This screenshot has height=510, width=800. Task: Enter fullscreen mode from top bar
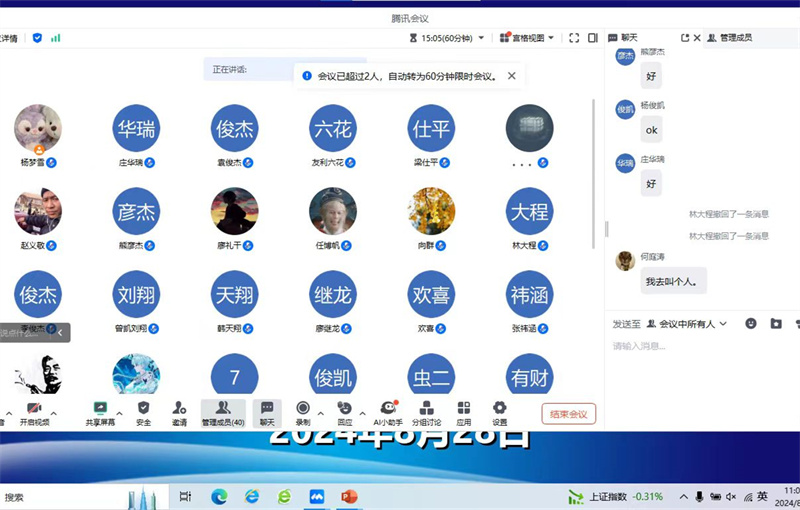coord(574,38)
